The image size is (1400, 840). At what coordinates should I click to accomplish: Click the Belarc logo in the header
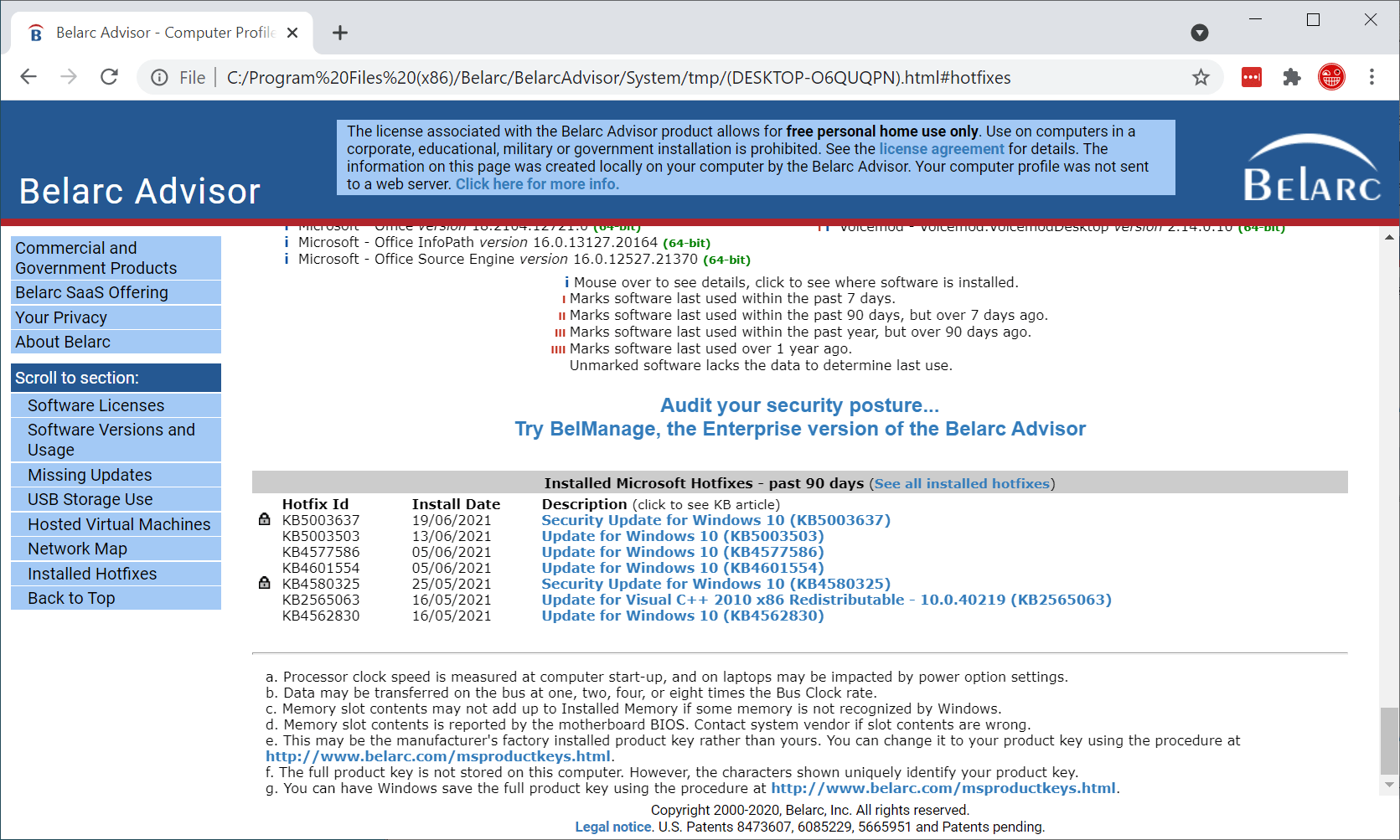tap(1311, 167)
